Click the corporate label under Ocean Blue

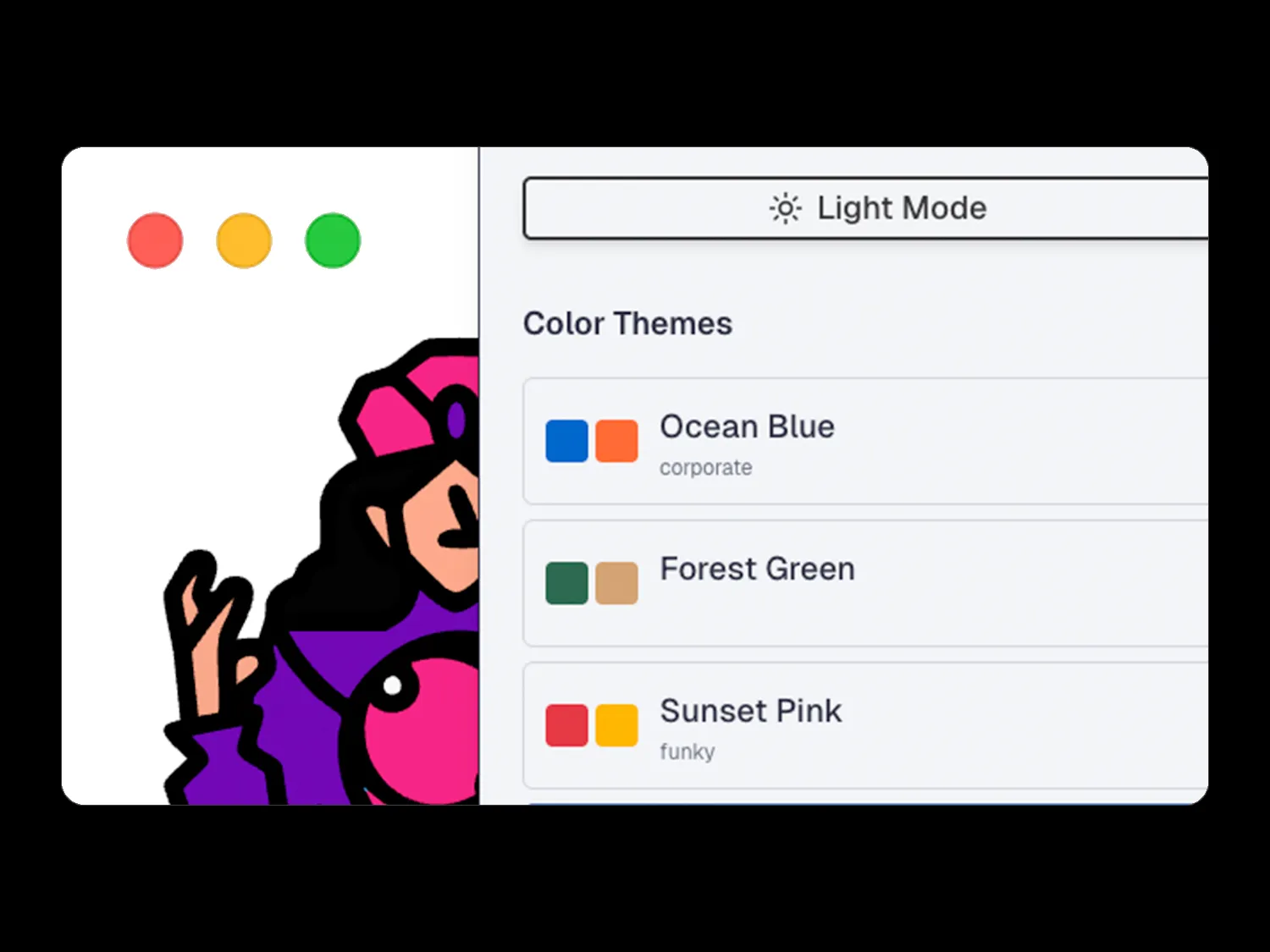tap(705, 466)
